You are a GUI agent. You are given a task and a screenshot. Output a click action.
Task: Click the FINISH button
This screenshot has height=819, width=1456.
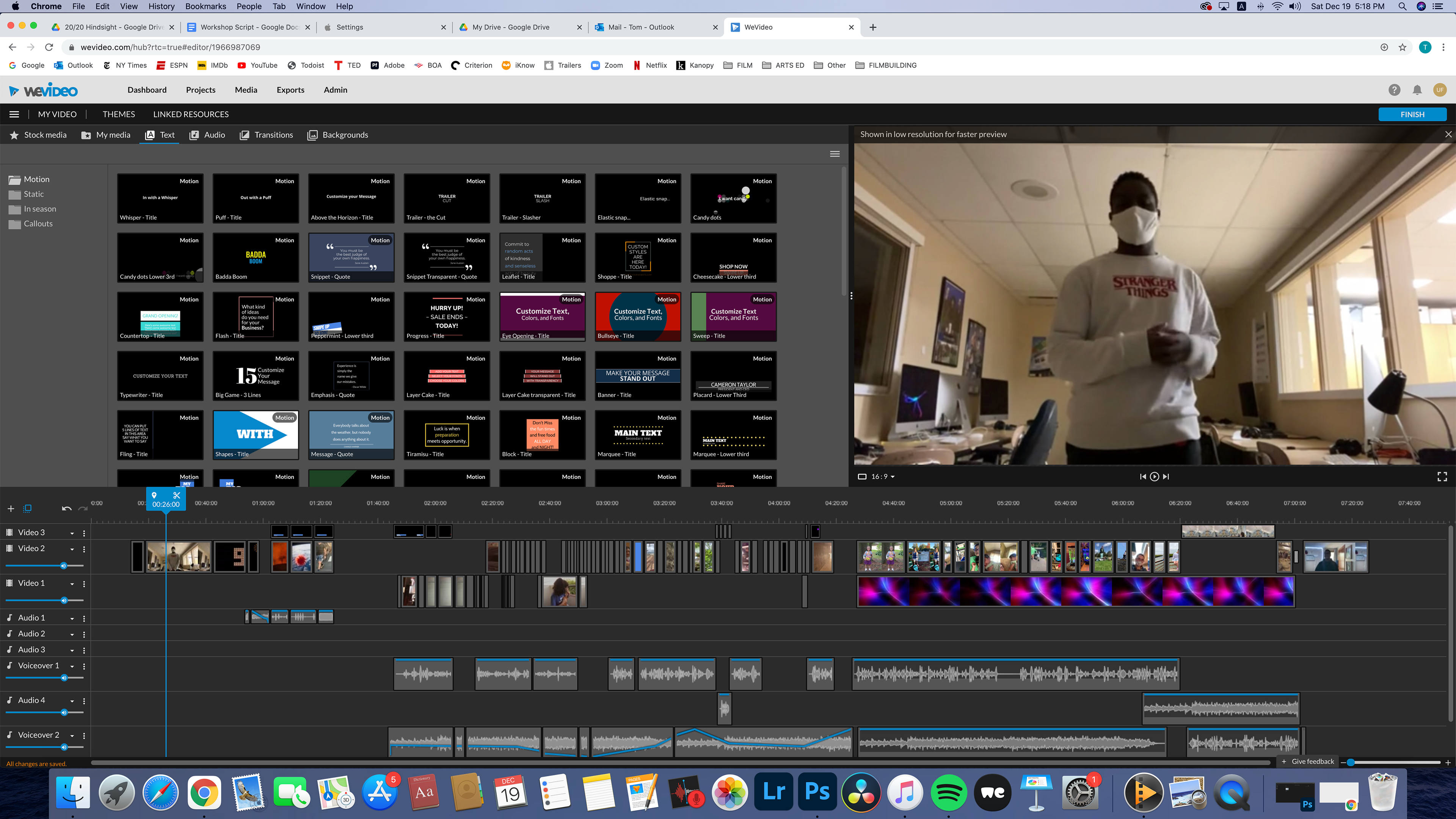(1412, 114)
